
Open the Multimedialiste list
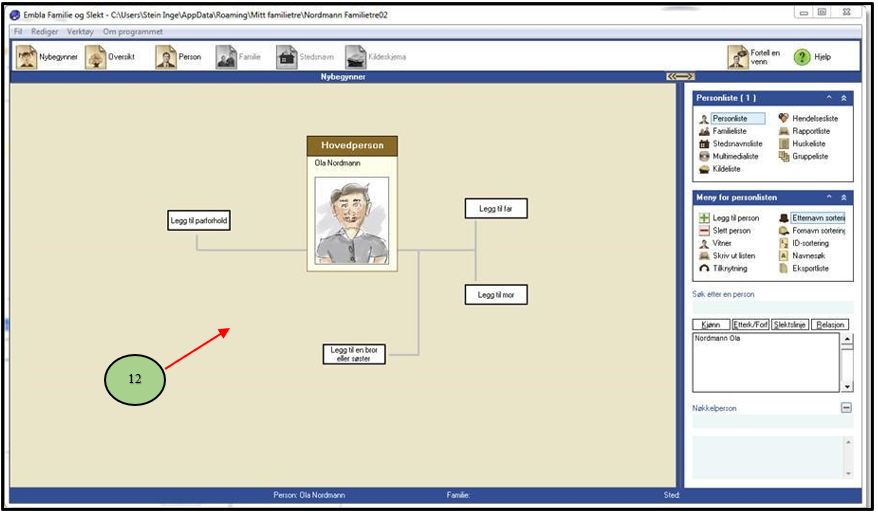733,157
